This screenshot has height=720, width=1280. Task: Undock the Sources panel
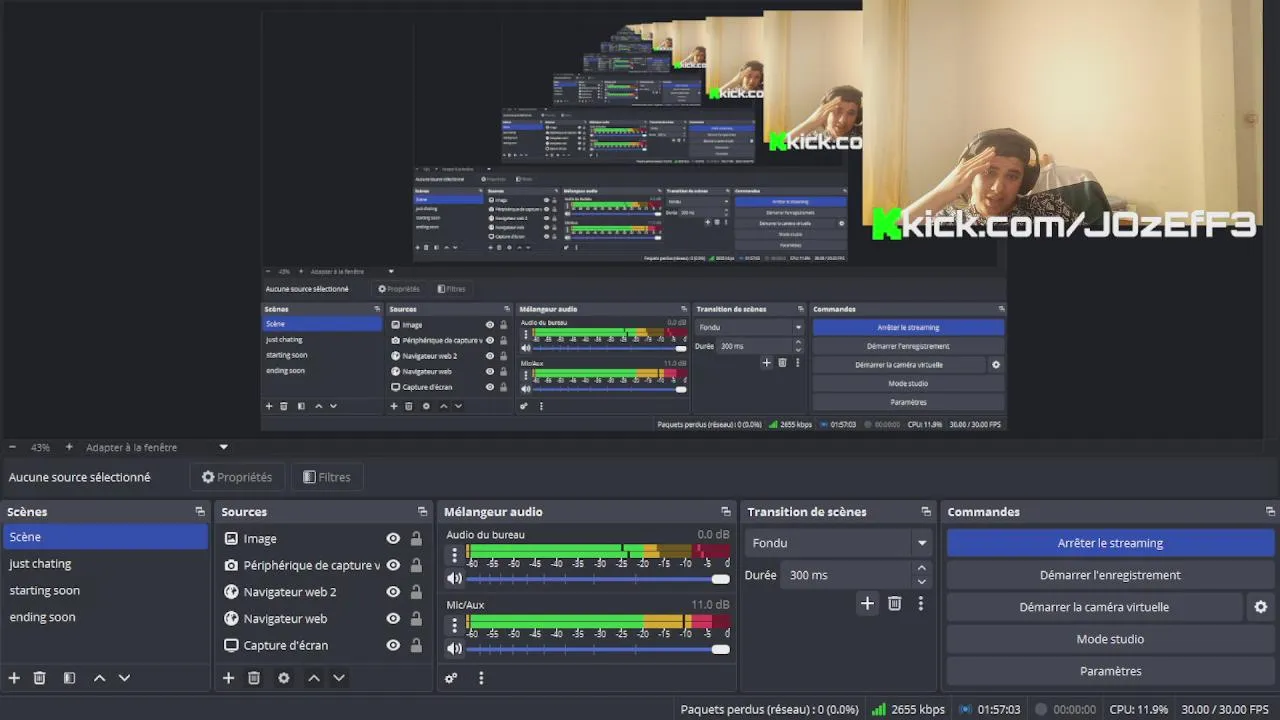423,512
